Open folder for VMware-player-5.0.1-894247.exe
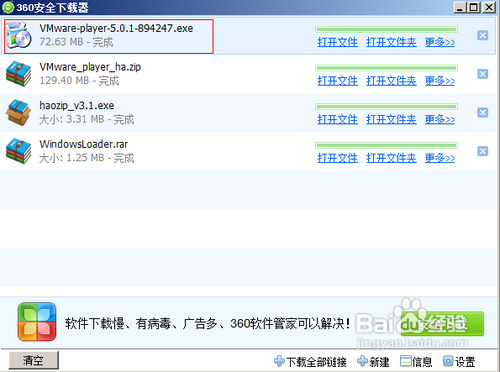500x372 pixels. pos(391,42)
